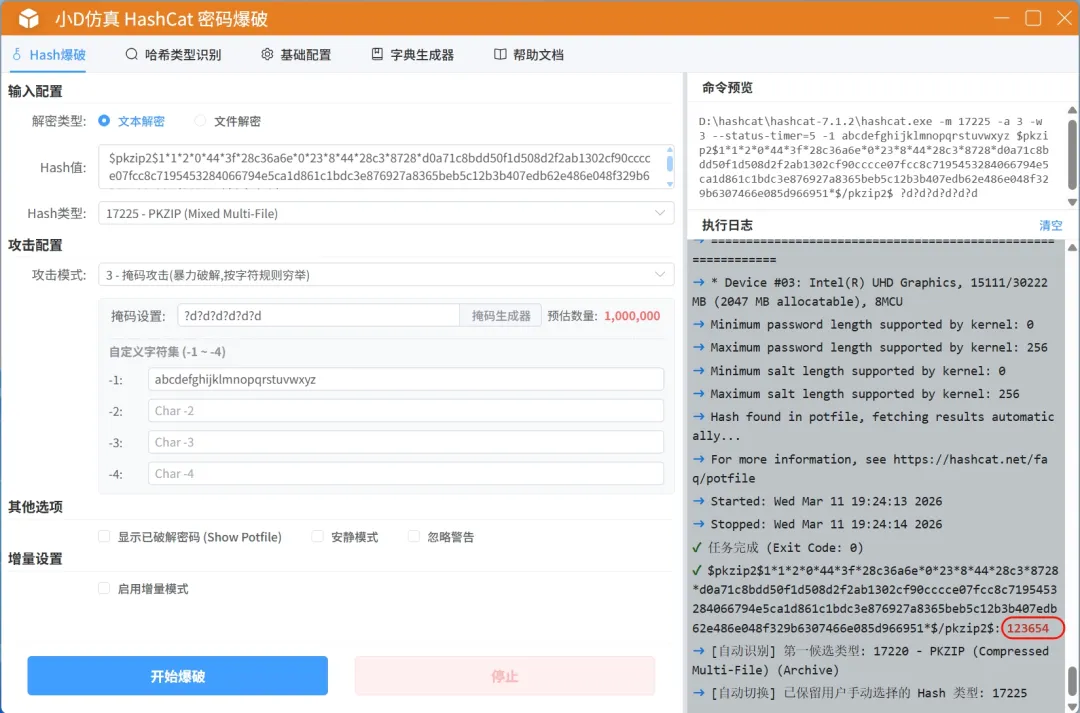Close the HashCat window

(x=1065, y=19)
